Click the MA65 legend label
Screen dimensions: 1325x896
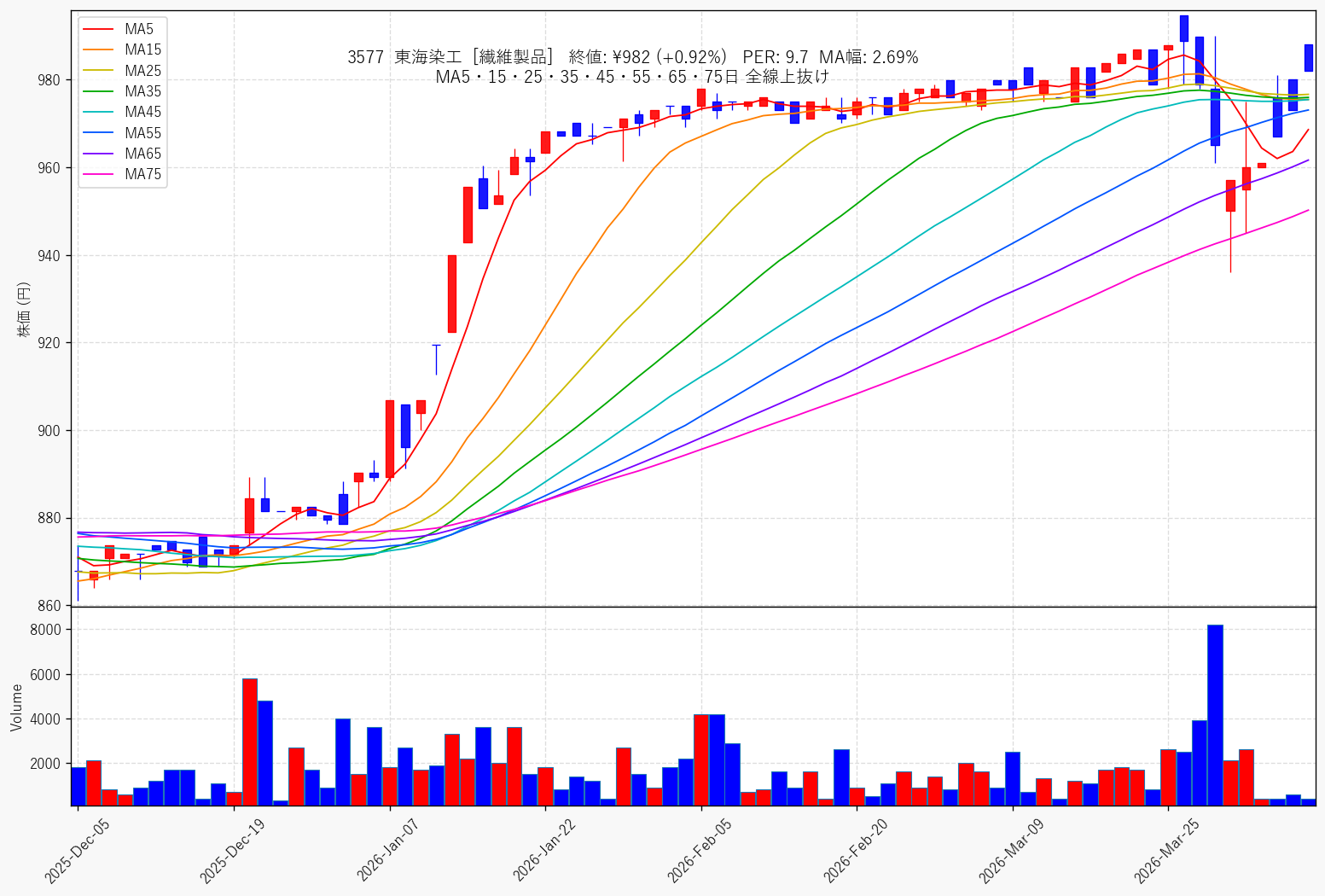click(142, 154)
